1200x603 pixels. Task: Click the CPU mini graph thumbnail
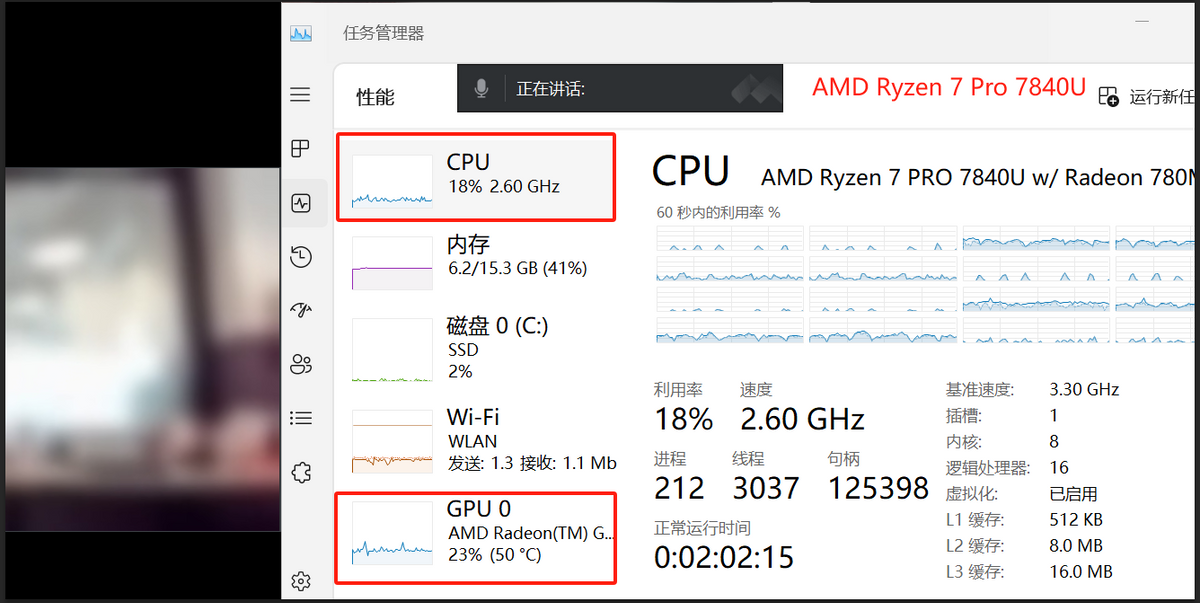(x=392, y=180)
